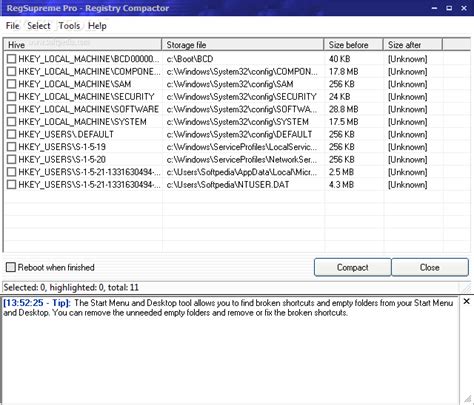Sort by the Hive column header
Screen dimensions: 474x405
tap(82, 45)
